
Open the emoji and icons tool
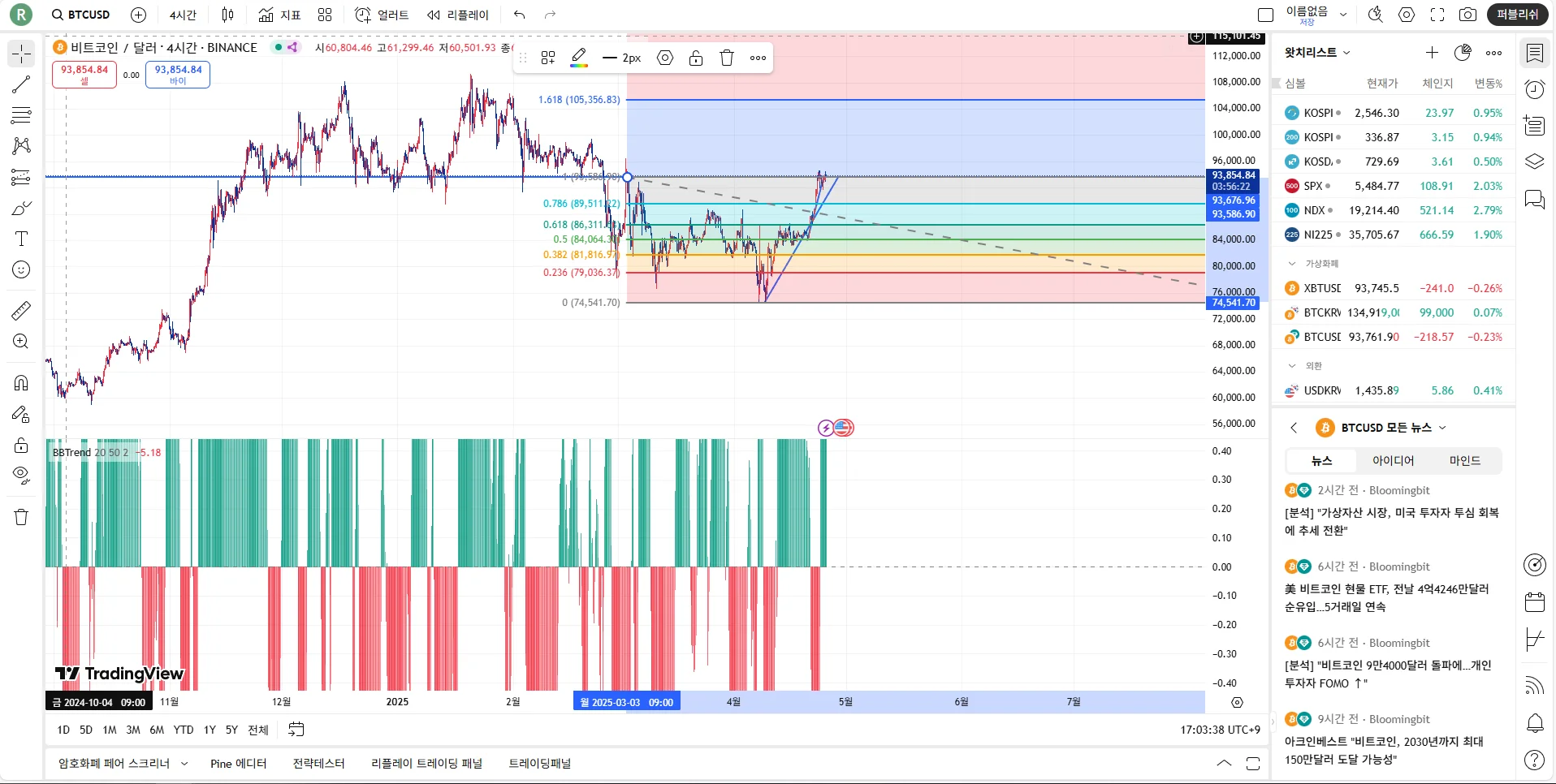(x=21, y=269)
